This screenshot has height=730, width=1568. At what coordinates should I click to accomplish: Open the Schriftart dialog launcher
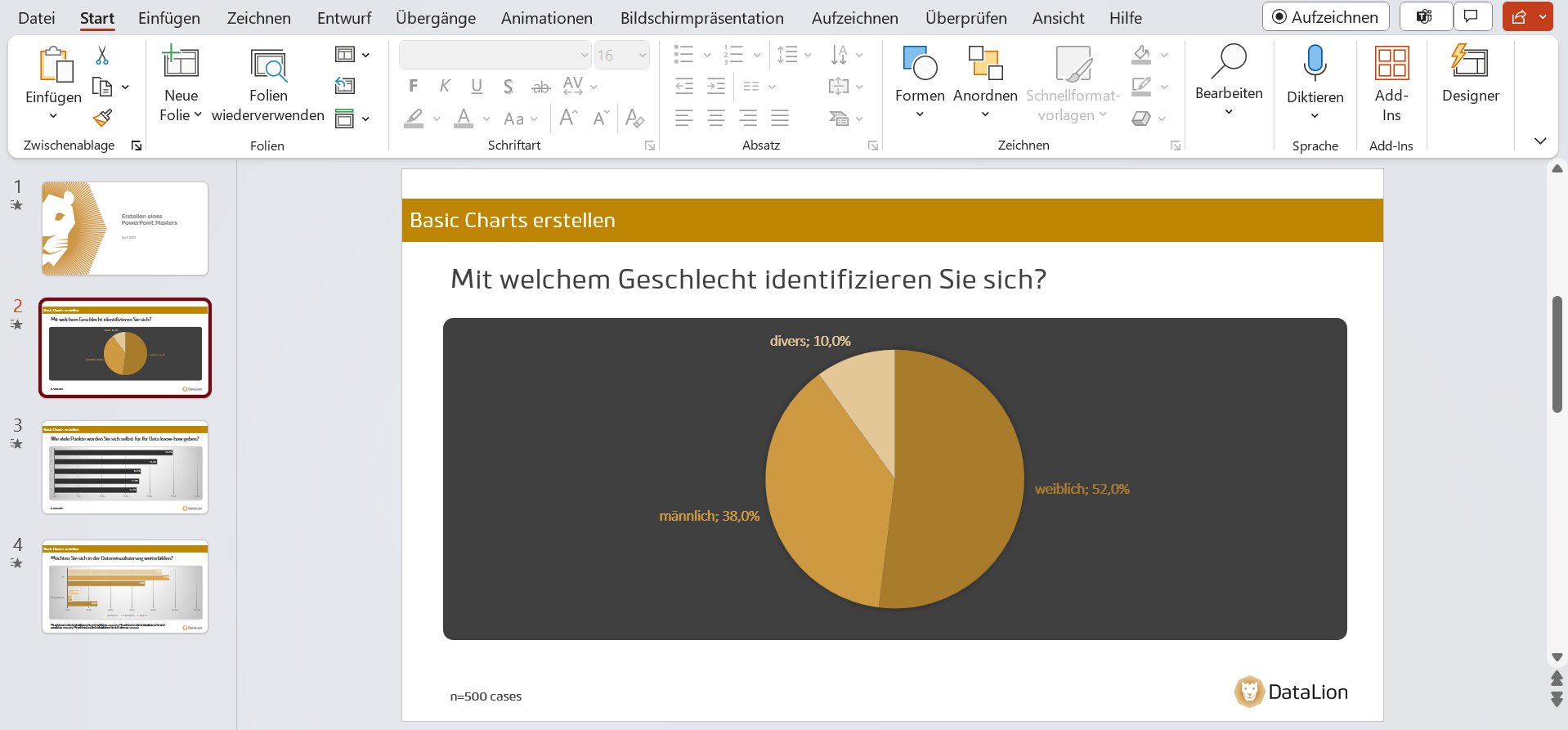650,146
